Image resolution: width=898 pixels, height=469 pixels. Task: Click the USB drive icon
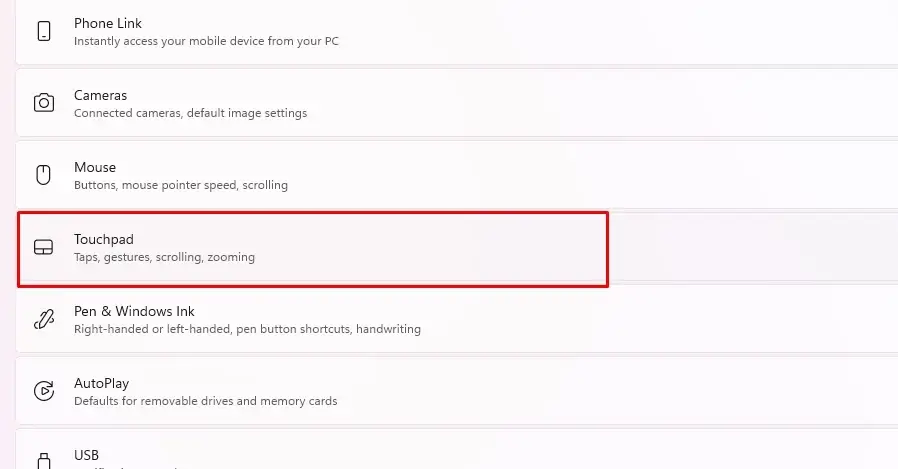[x=44, y=460]
